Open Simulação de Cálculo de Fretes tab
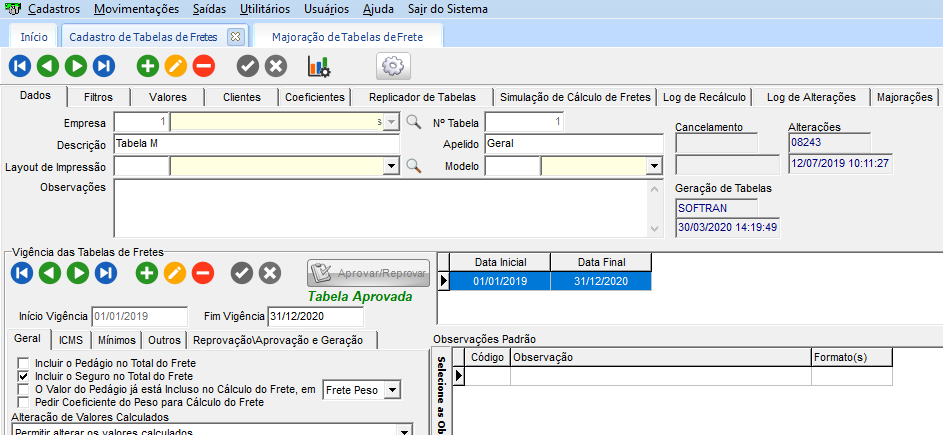The width and height of the screenshot is (943, 435). [x=576, y=97]
